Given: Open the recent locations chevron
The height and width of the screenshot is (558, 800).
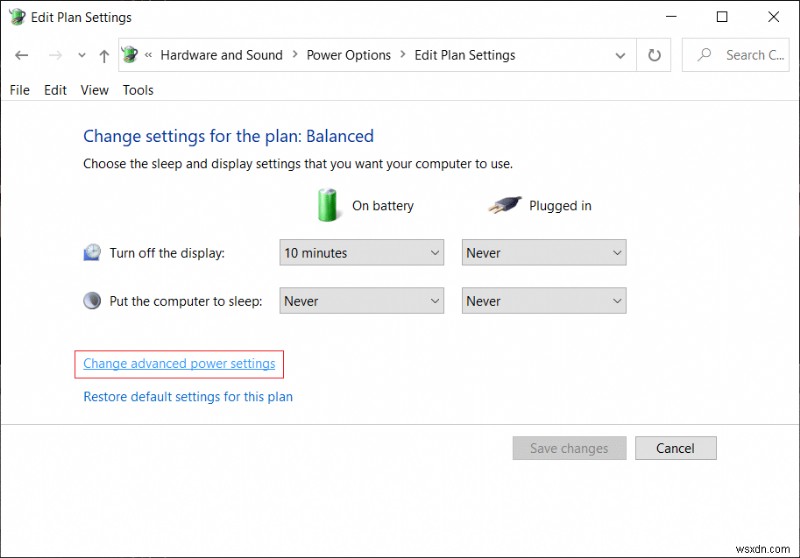Looking at the screenshot, I should coord(83,56).
